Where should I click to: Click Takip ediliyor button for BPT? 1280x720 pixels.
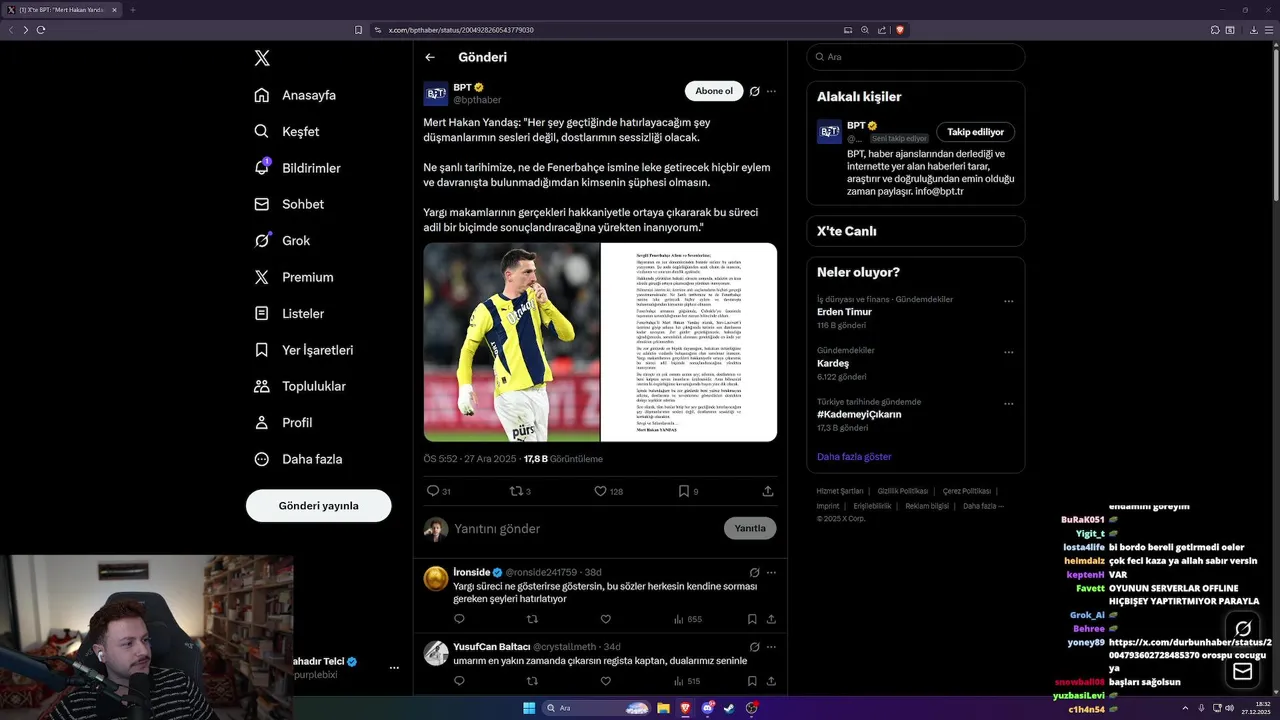click(975, 132)
